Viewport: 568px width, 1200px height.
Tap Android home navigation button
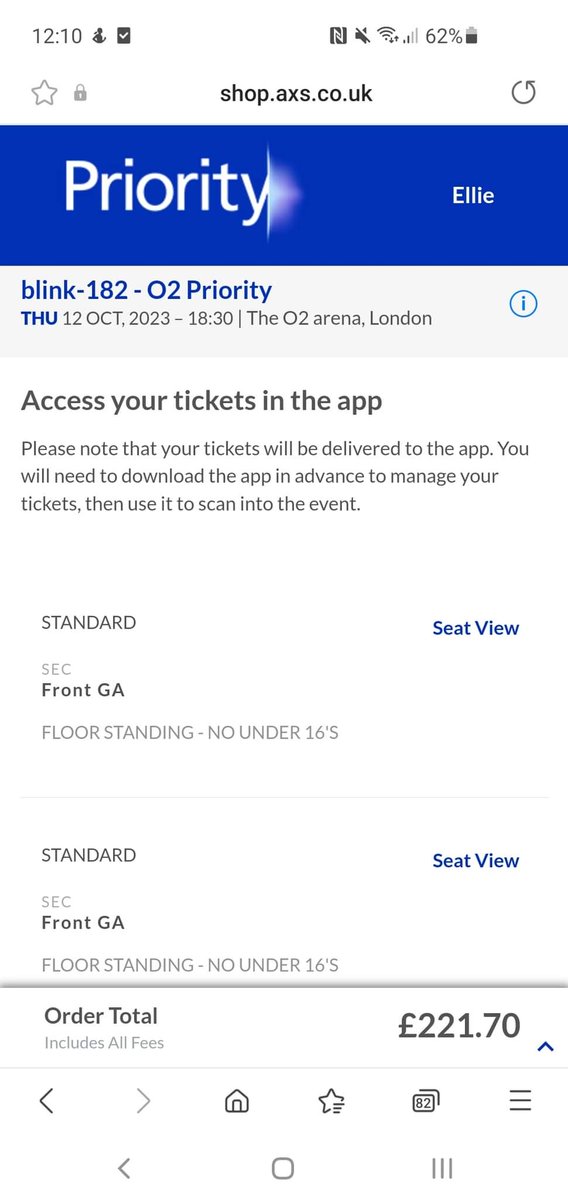283,1167
